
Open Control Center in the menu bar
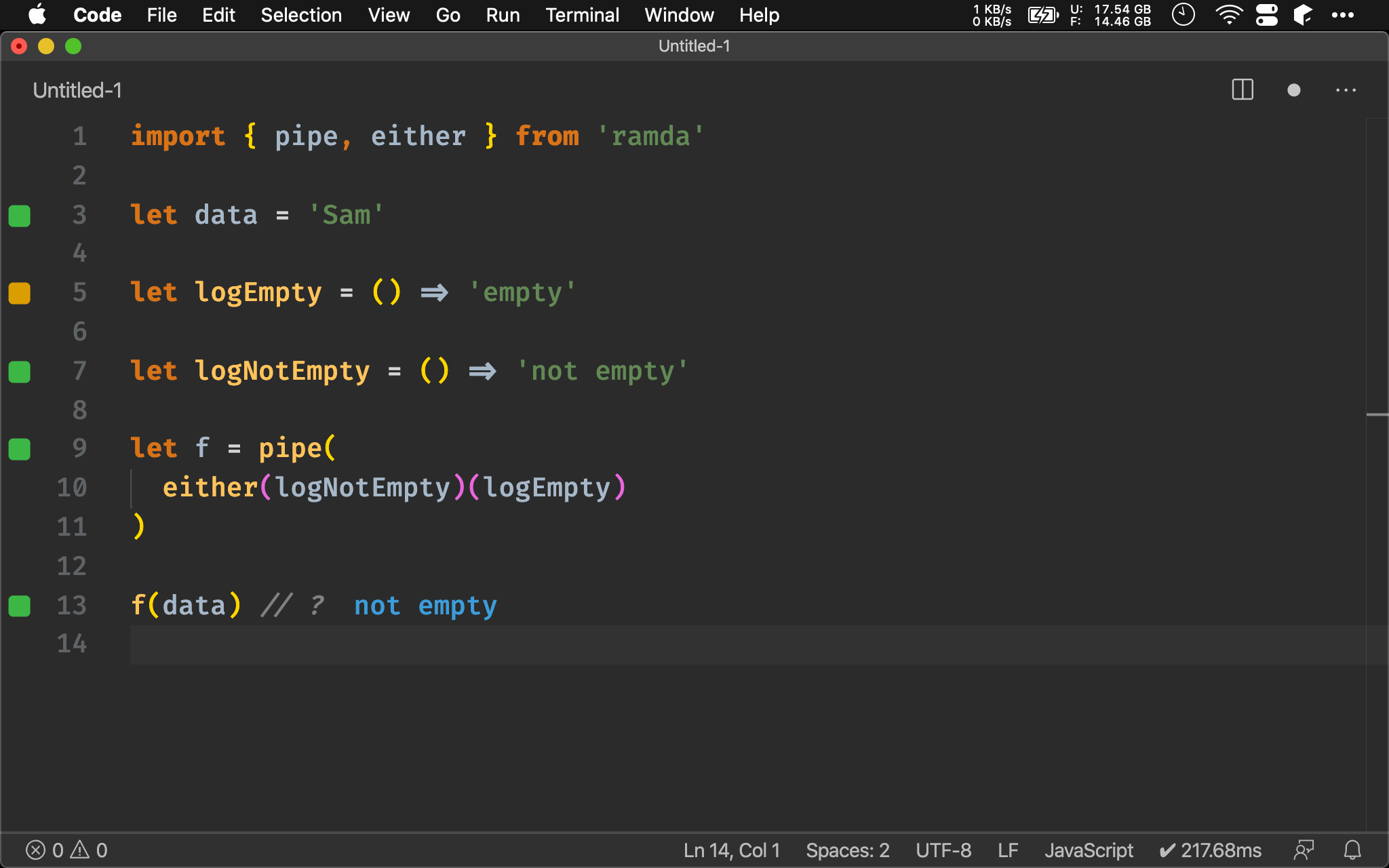coord(1266,14)
